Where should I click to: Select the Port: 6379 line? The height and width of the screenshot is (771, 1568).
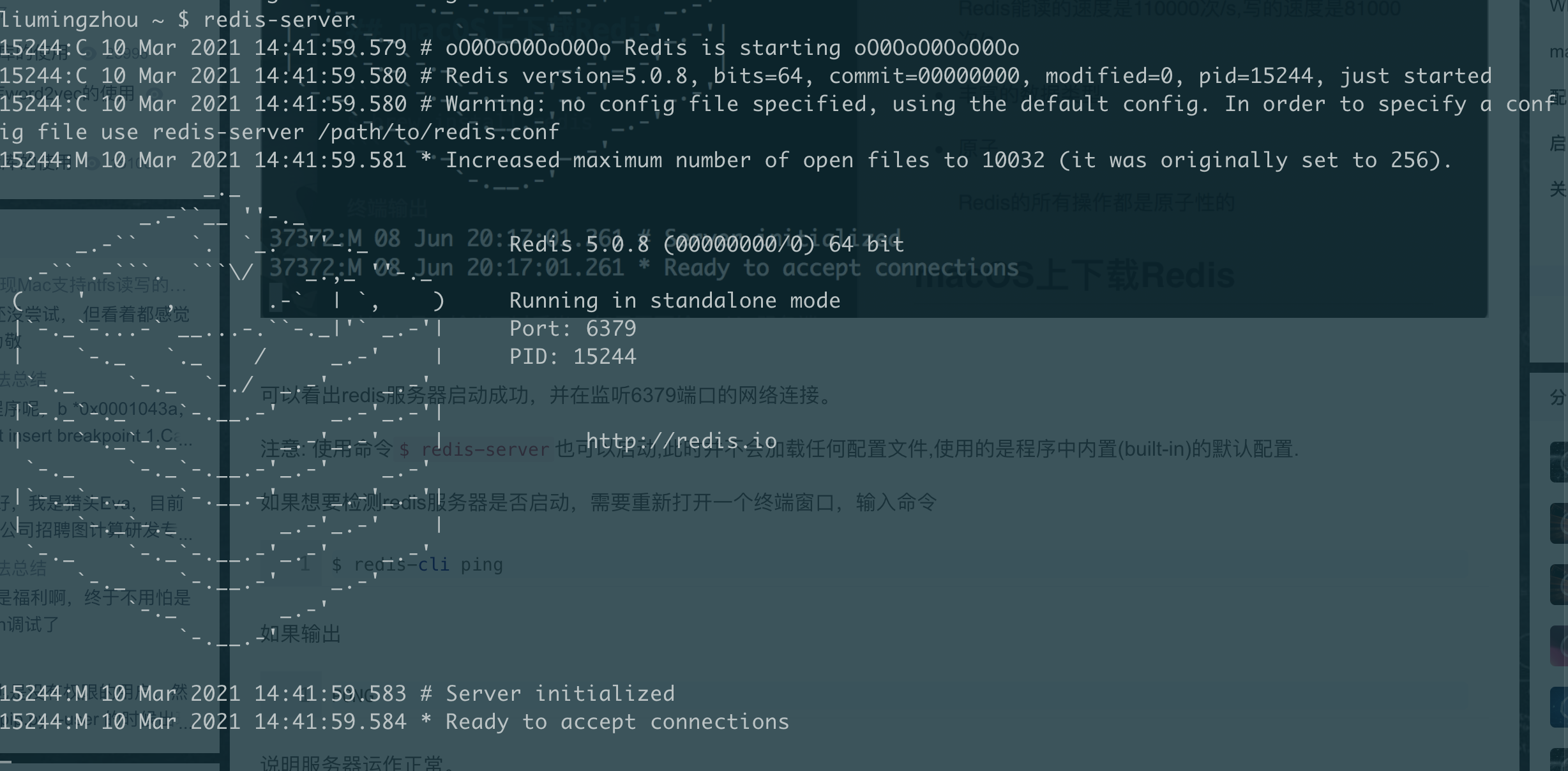(x=573, y=329)
